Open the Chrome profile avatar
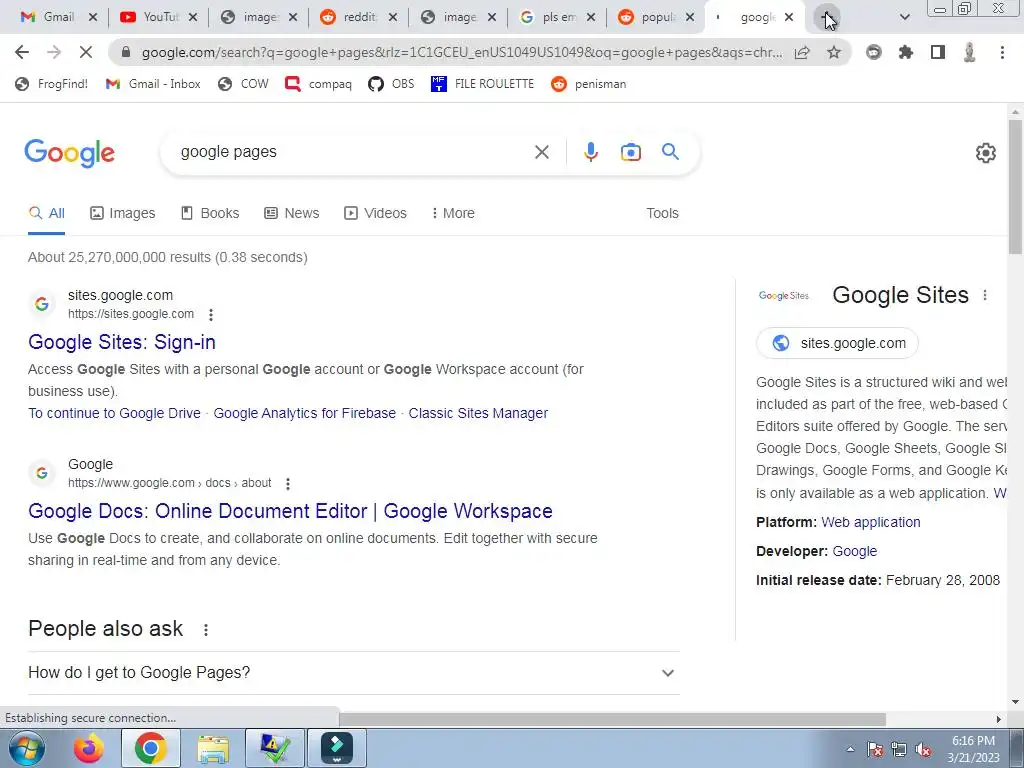Image resolution: width=1024 pixels, height=768 pixels. tap(970, 52)
